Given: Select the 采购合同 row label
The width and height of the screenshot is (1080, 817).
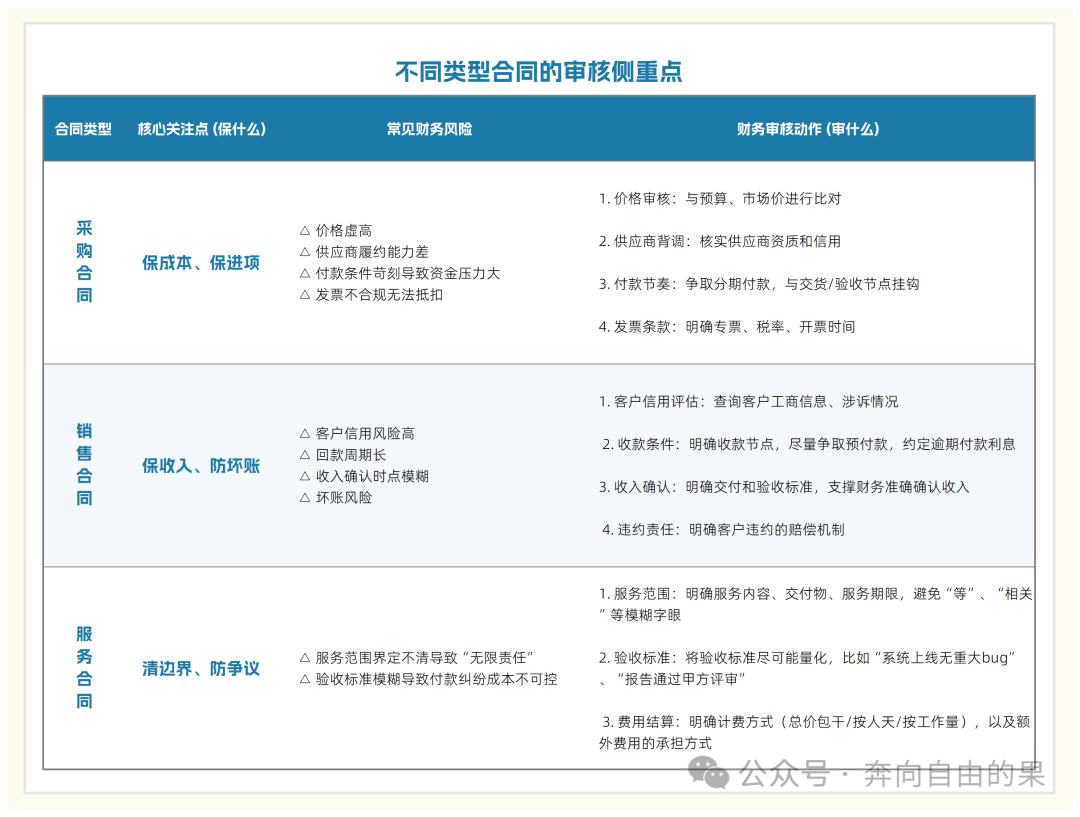Looking at the screenshot, I should pos(84,262).
